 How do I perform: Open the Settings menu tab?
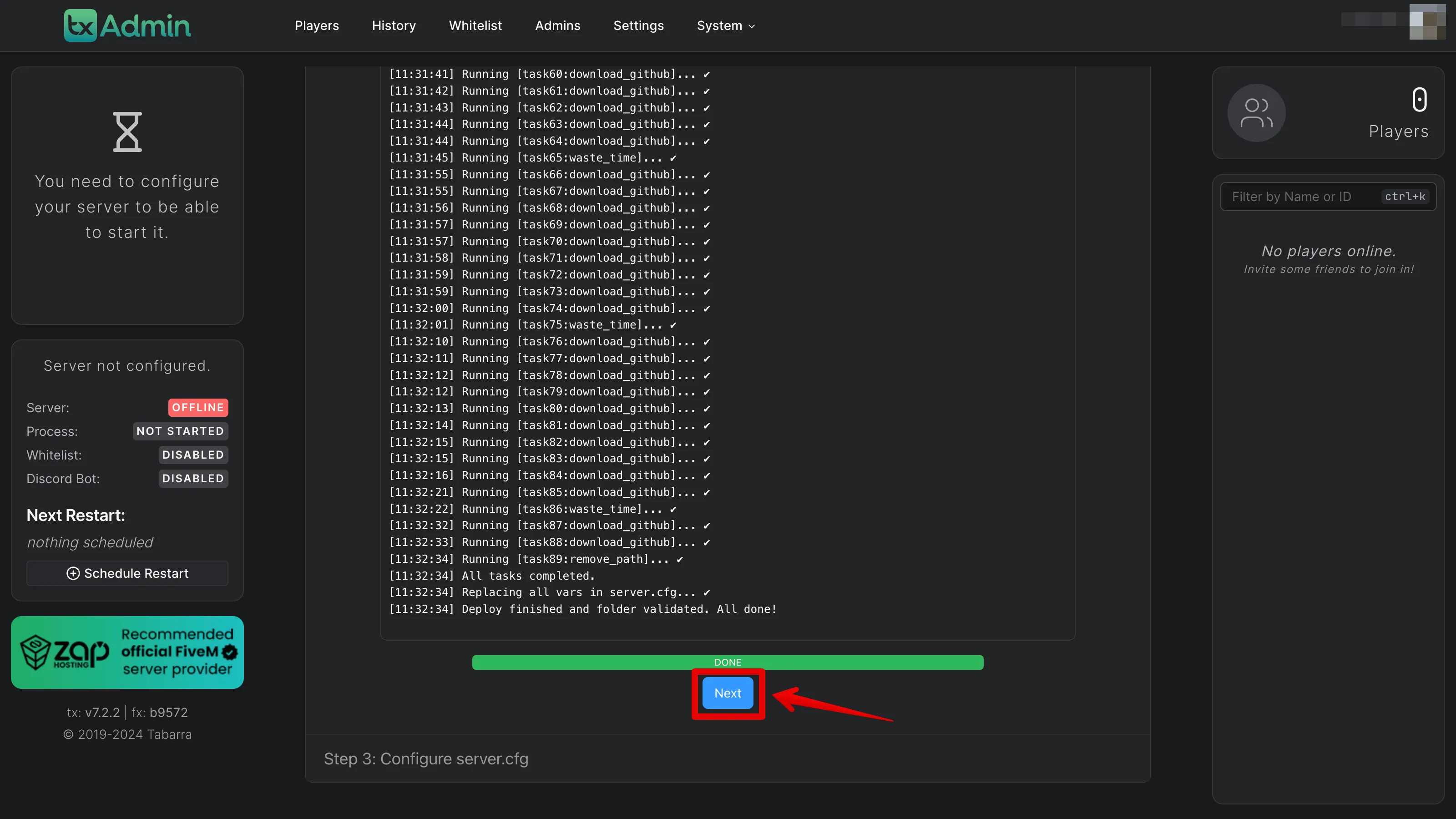point(637,25)
